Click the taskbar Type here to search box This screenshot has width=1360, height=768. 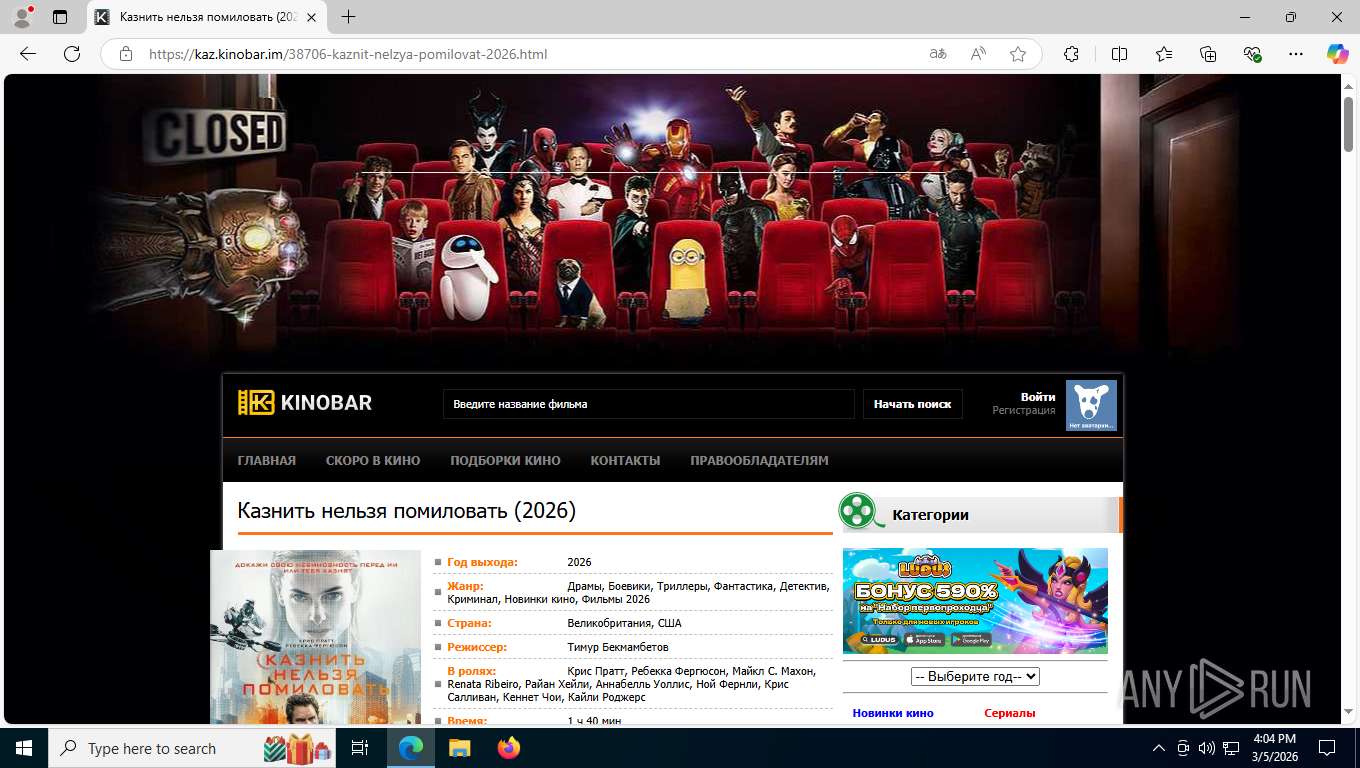pos(194,748)
